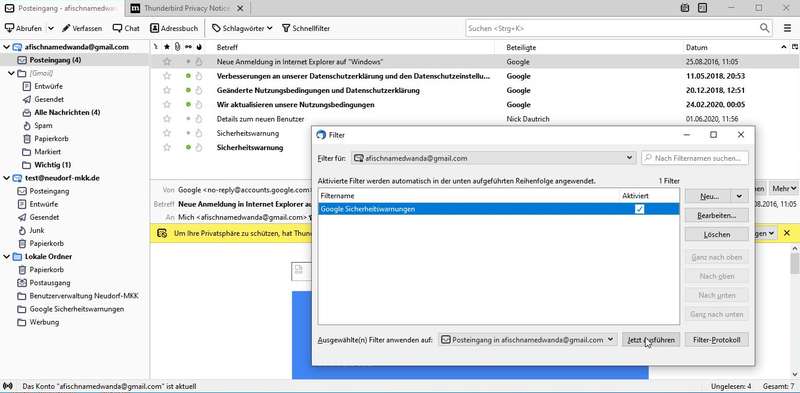Open the folder dropdown for applying filters
The width and height of the screenshot is (800, 393).
528,340
